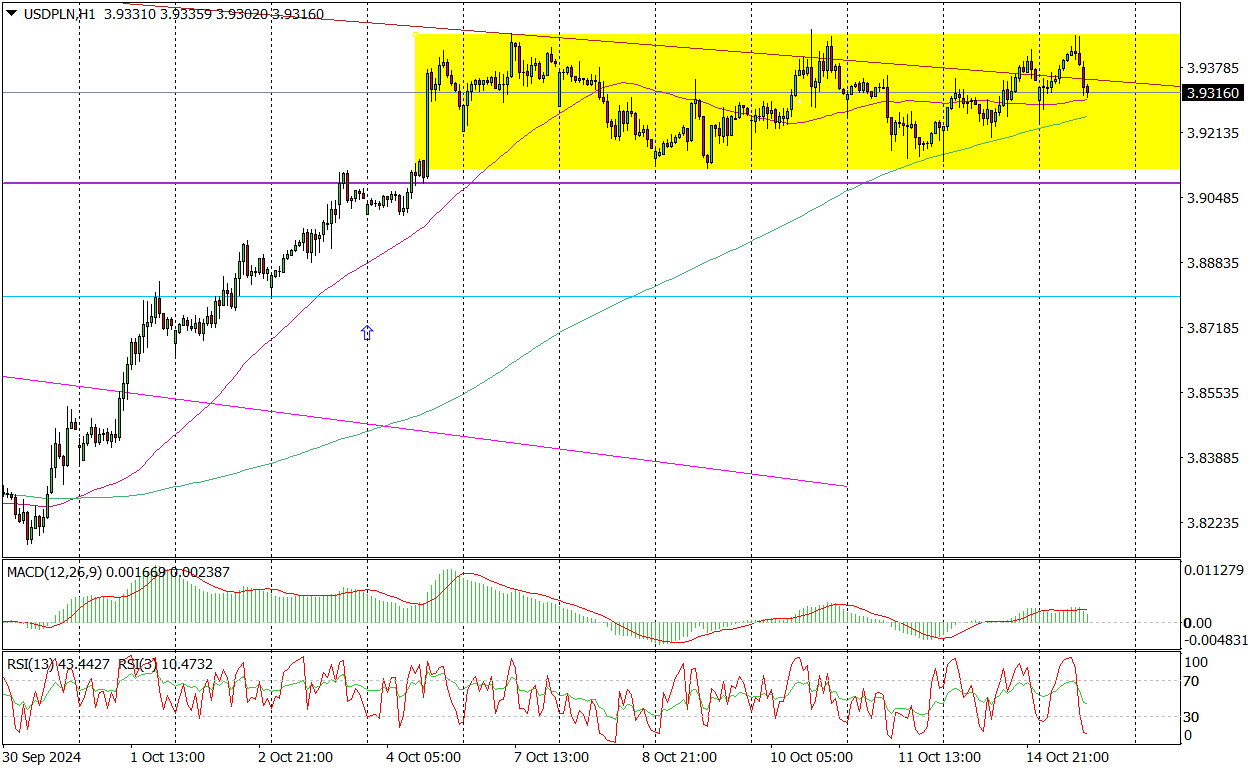Click the USDPLN,H1 symbol title text
Viewport: 1252px width, 771px height.
59,15
